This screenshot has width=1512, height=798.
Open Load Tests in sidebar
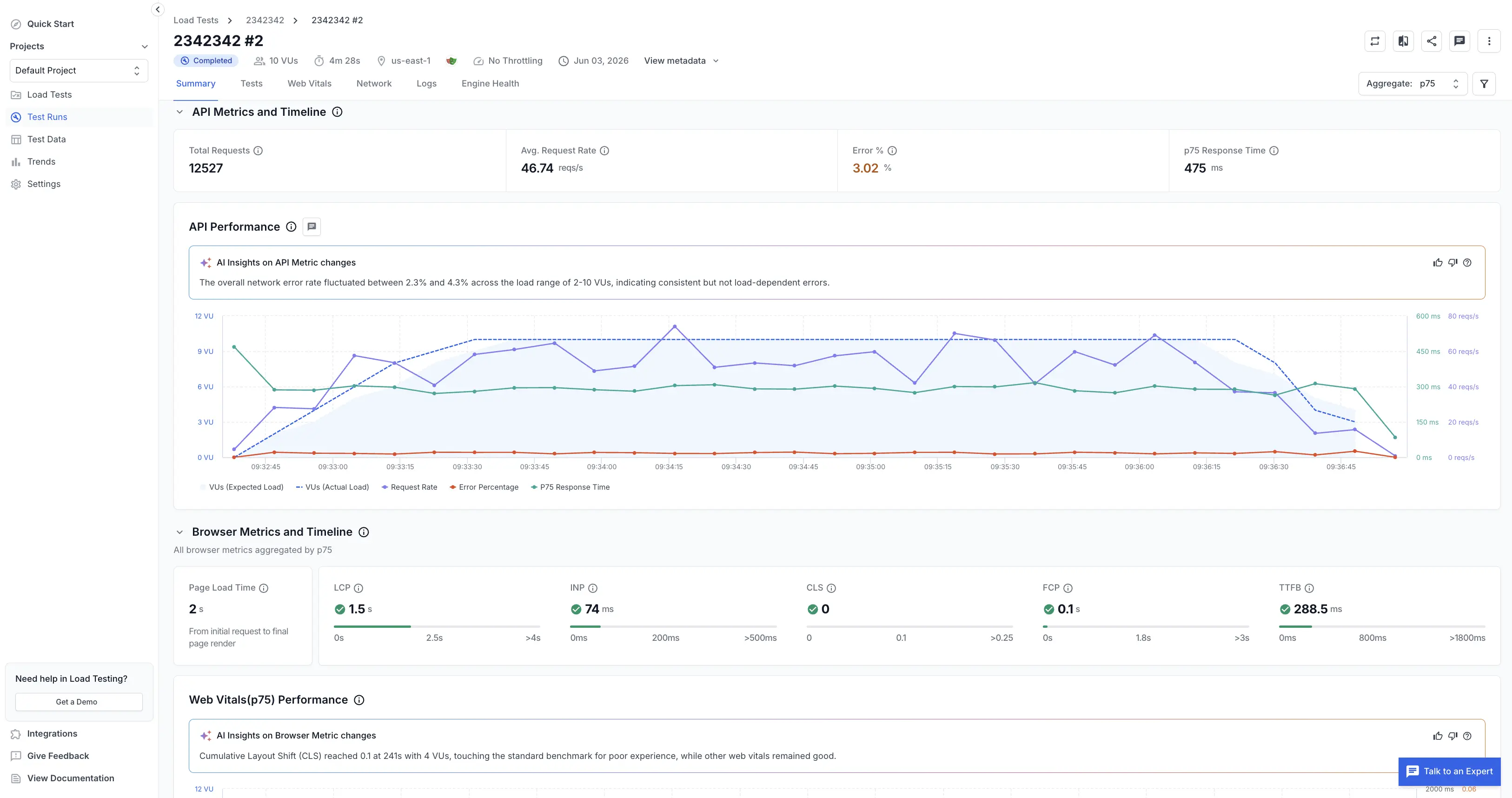coord(79,94)
